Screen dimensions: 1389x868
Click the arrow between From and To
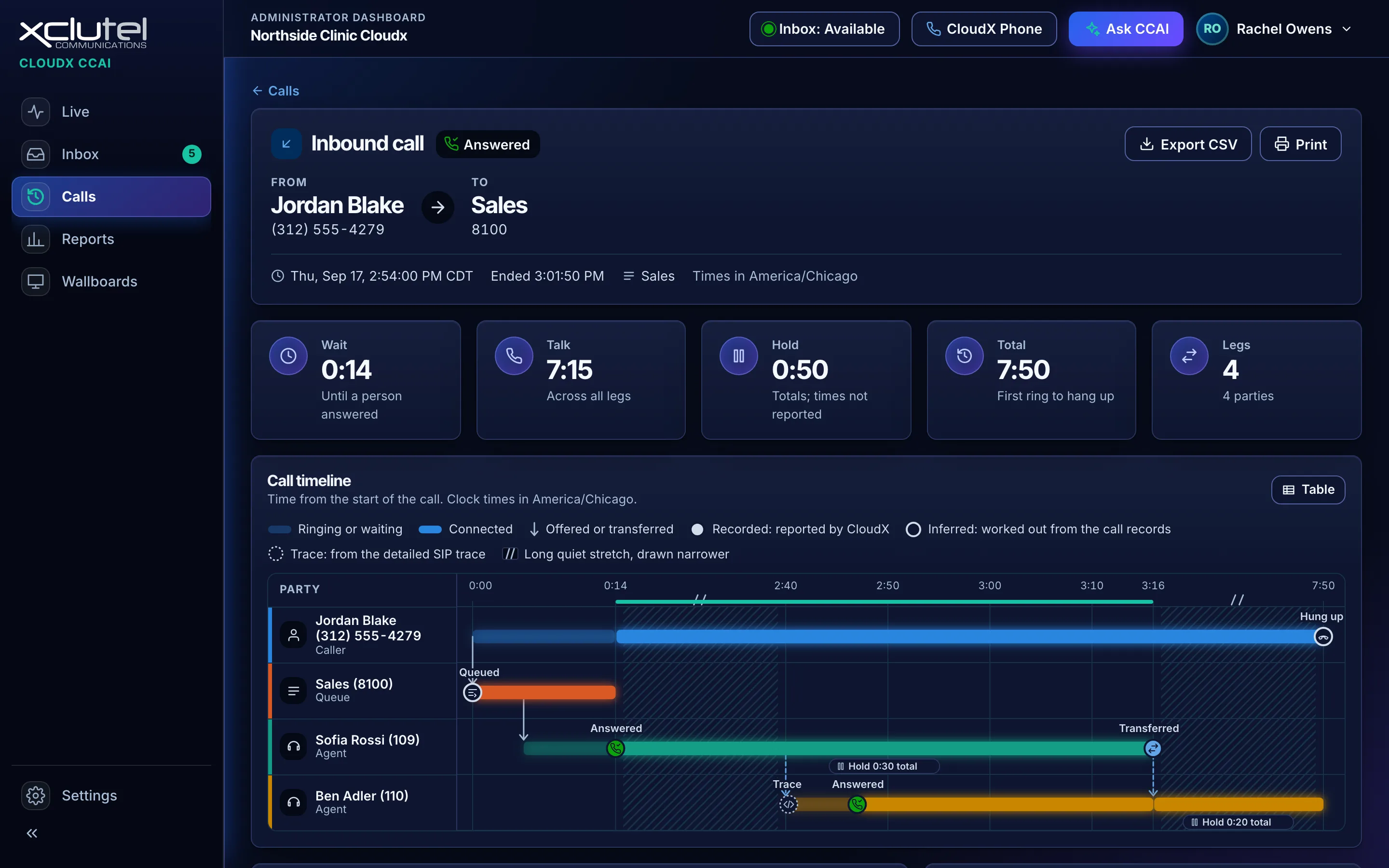pos(437,207)
